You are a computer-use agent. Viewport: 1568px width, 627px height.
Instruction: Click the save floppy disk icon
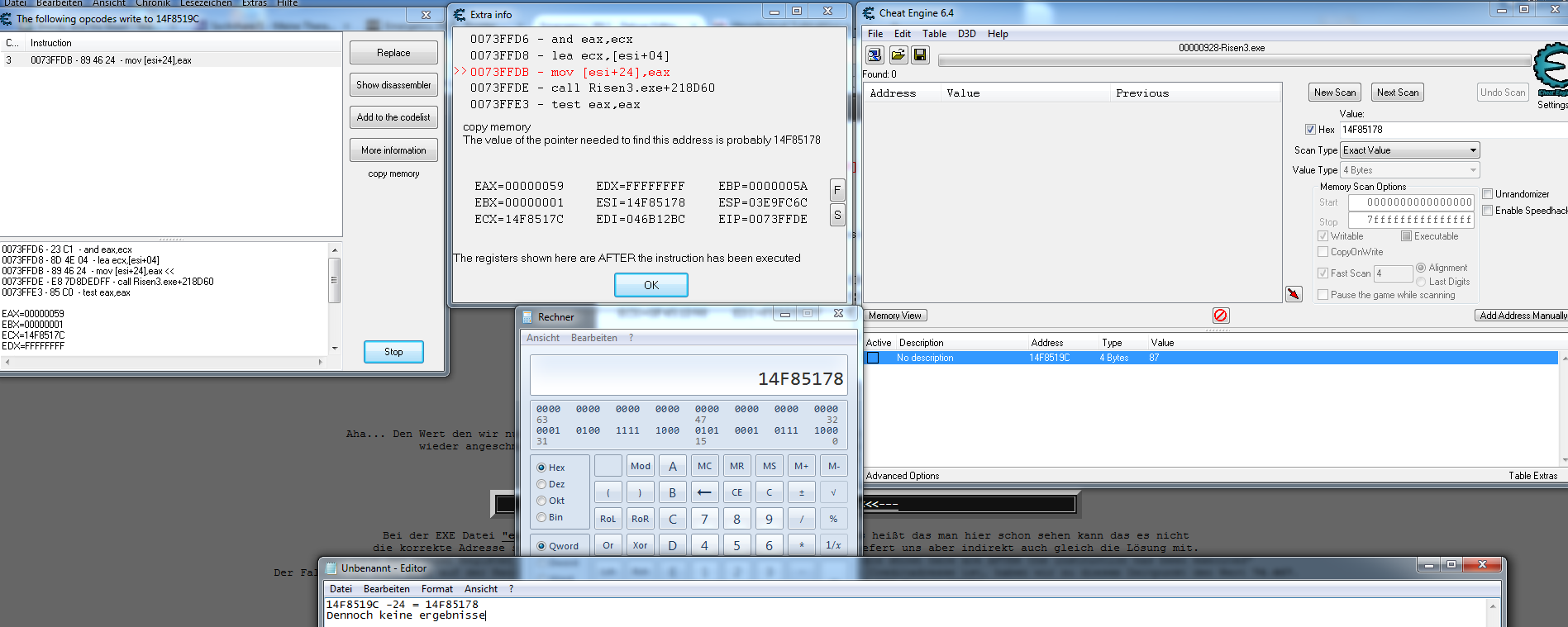[x=920, y=55]
